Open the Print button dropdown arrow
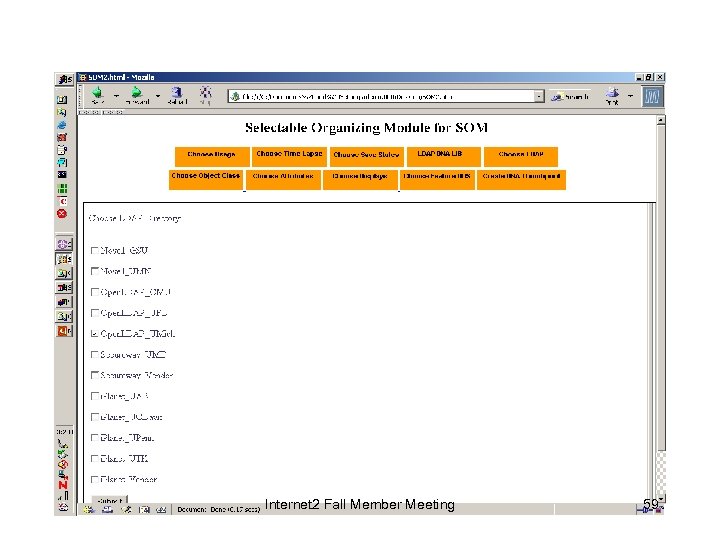Image resolution: width=720 pixels, height=540 pixels. [630, 96]
